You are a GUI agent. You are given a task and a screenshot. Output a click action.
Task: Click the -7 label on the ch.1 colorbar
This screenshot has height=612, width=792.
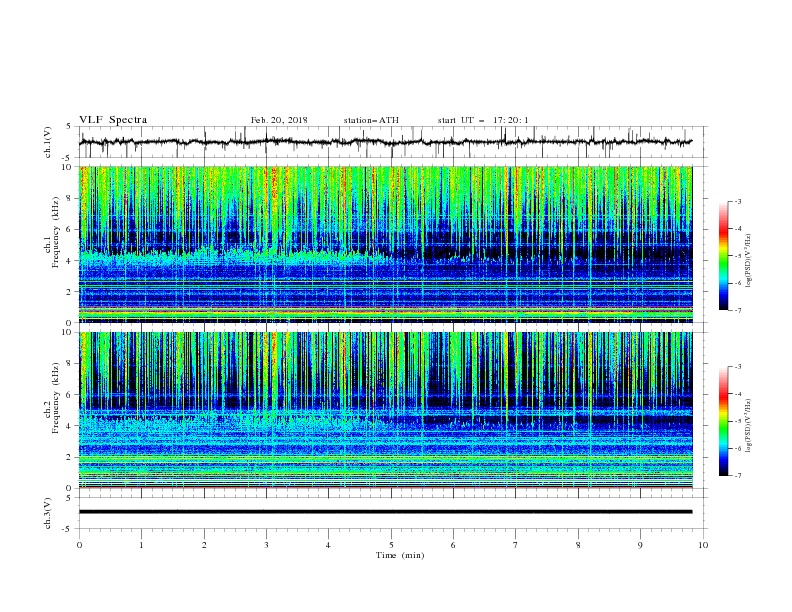737,310
